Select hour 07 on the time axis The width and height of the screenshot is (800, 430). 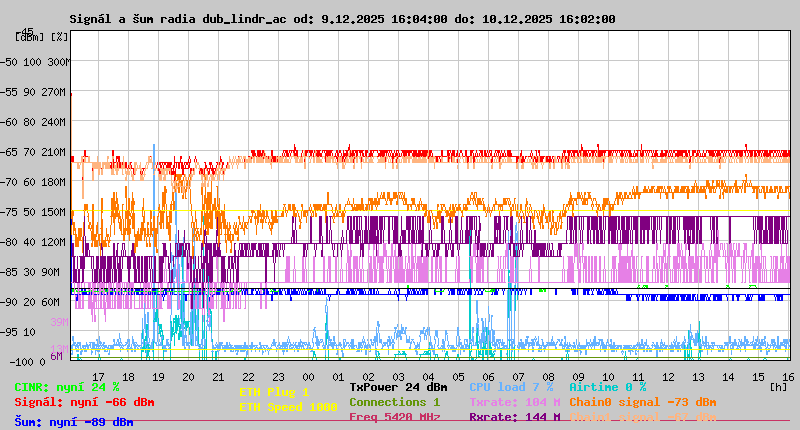coord(518,376)
